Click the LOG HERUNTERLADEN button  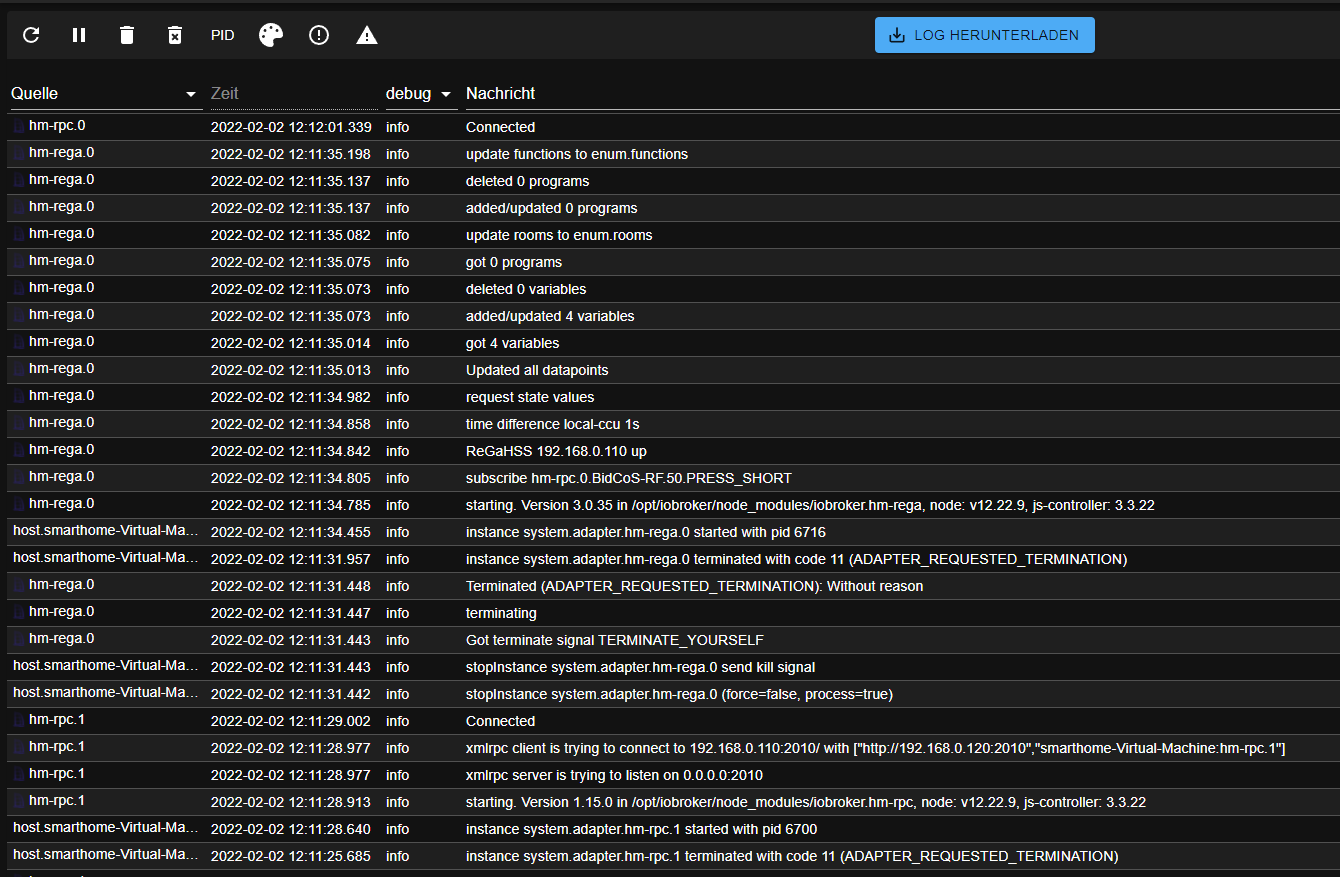[x=984, y=35]
